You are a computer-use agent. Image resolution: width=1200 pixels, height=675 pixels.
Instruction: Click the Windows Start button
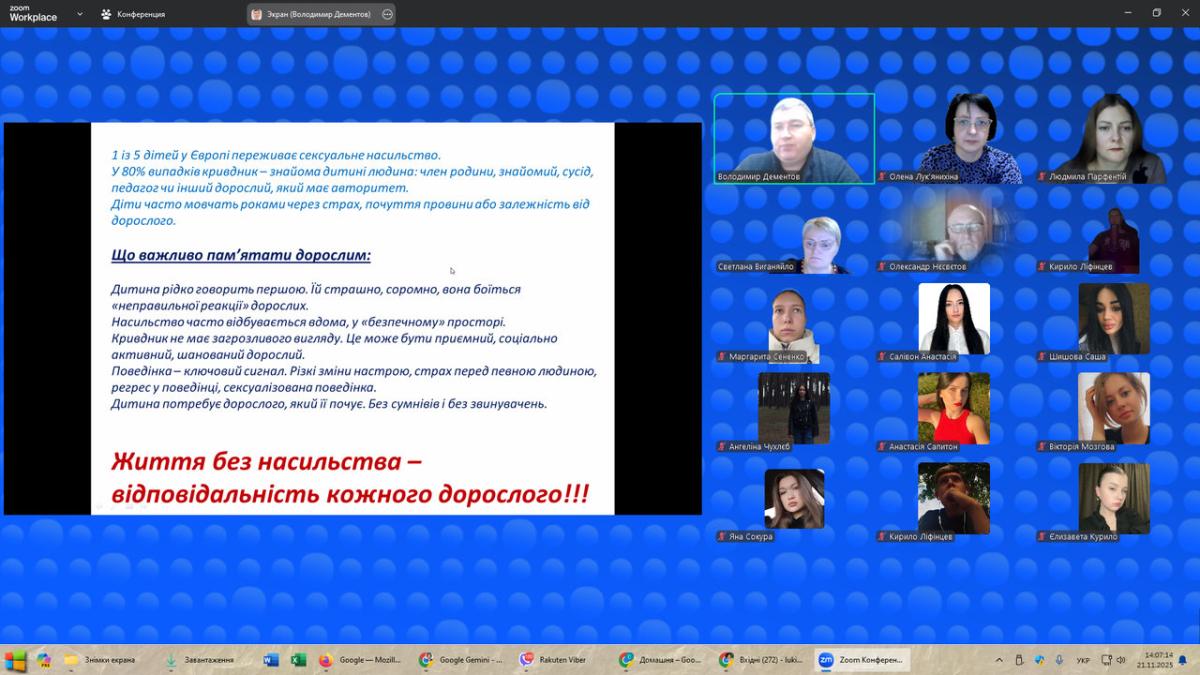15,660
